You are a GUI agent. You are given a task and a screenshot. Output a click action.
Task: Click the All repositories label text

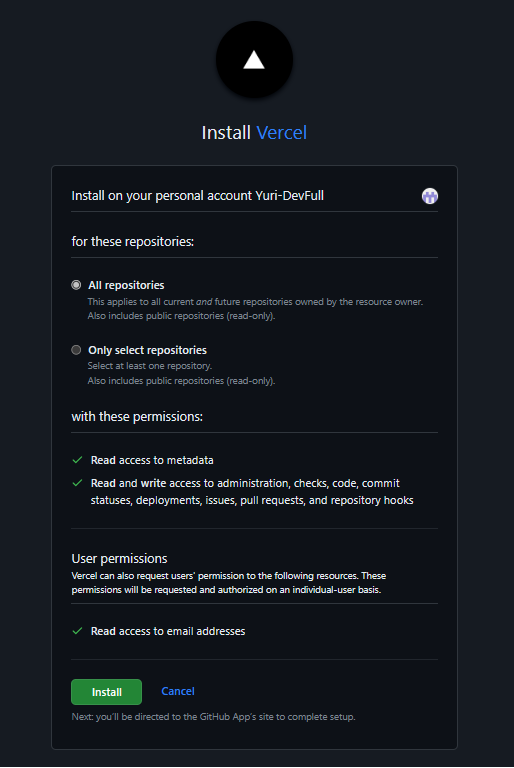click(x=126, y=285)
